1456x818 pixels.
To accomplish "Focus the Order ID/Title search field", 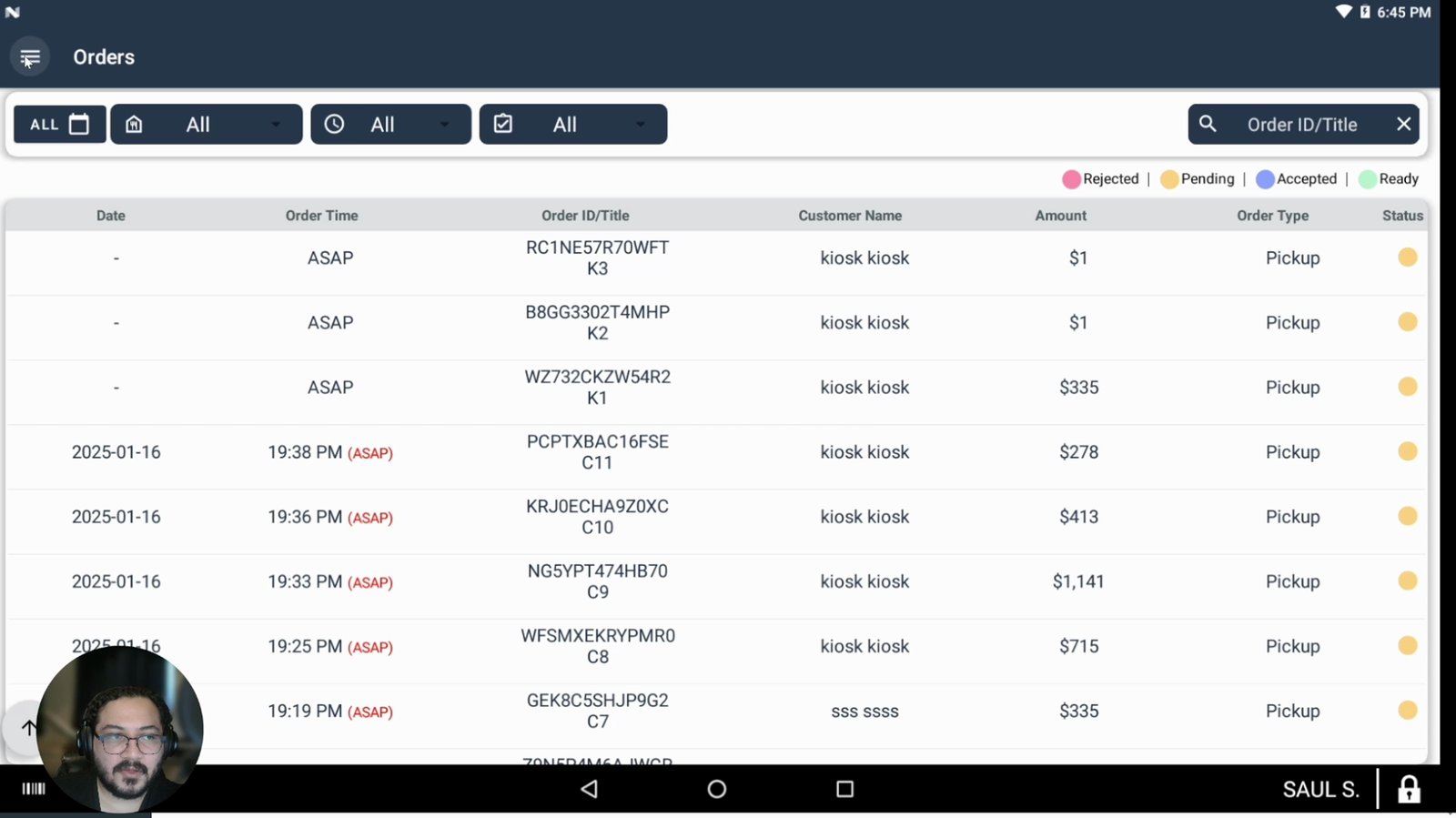I will pyautogui.click(x=1302, y=125).
